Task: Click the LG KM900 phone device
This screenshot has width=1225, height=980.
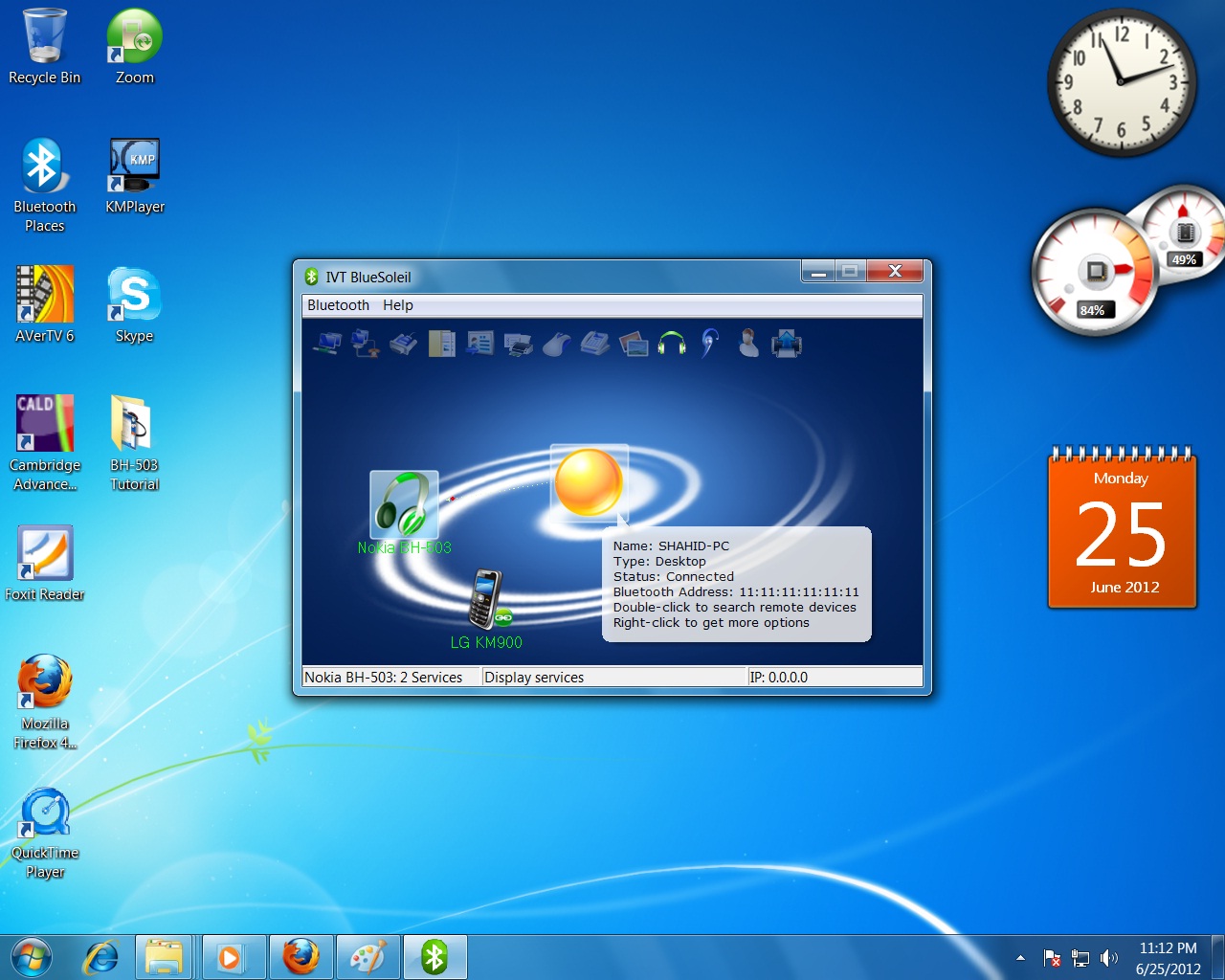Action: pos(488,599)
